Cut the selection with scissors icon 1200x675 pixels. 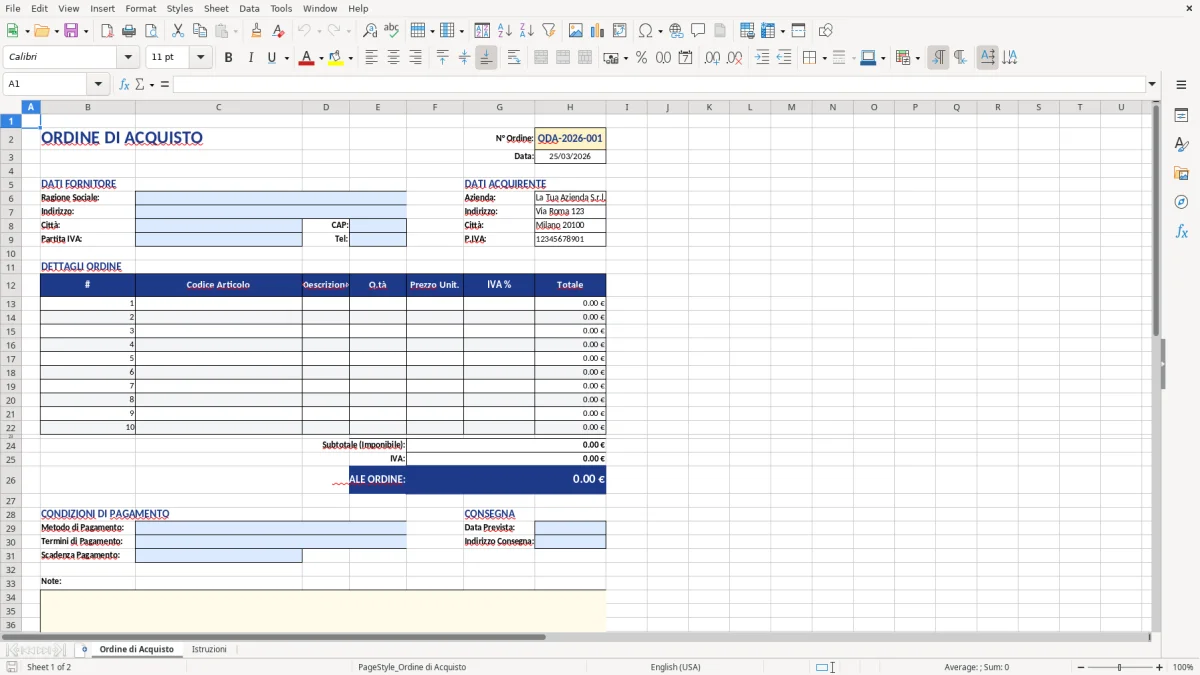tap(178, 31)
